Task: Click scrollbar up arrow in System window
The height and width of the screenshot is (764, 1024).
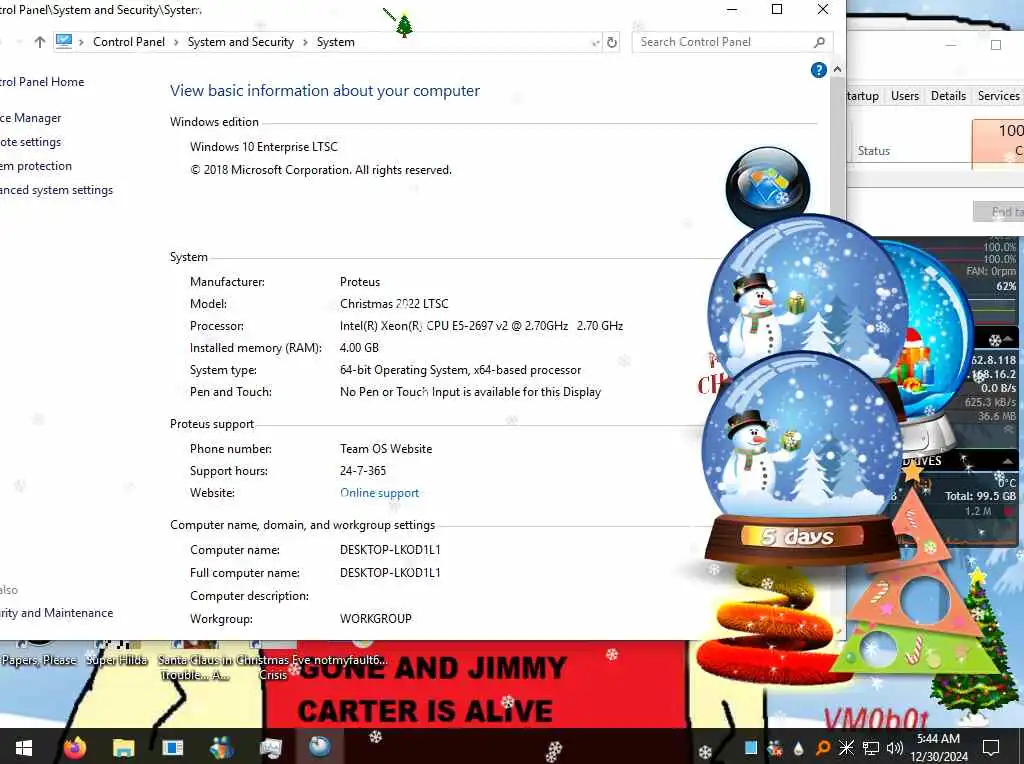Action: [x=837, y=69]
